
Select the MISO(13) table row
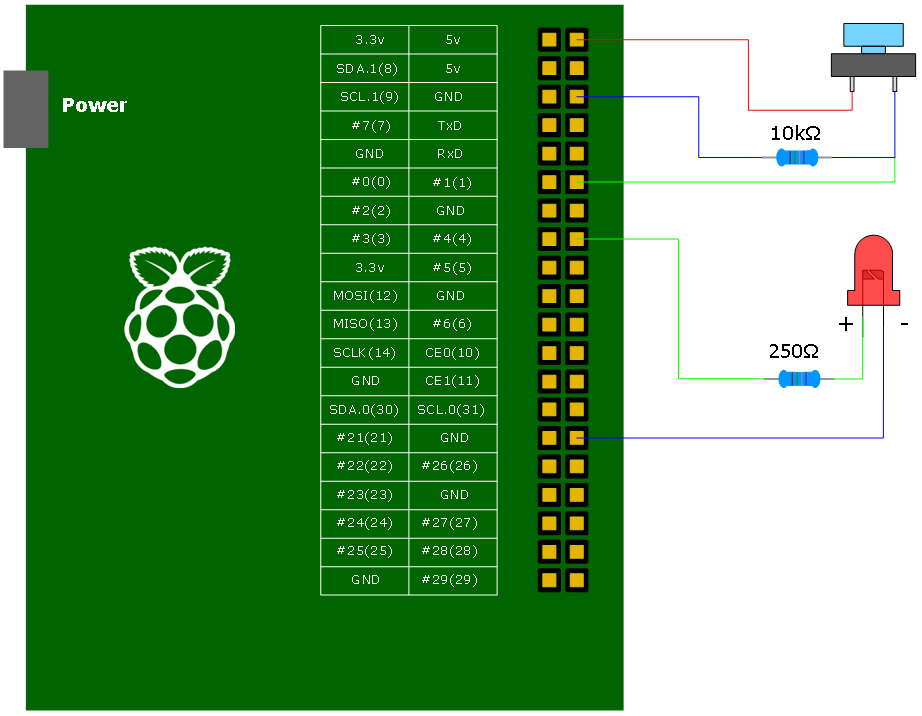pos(364,324)
